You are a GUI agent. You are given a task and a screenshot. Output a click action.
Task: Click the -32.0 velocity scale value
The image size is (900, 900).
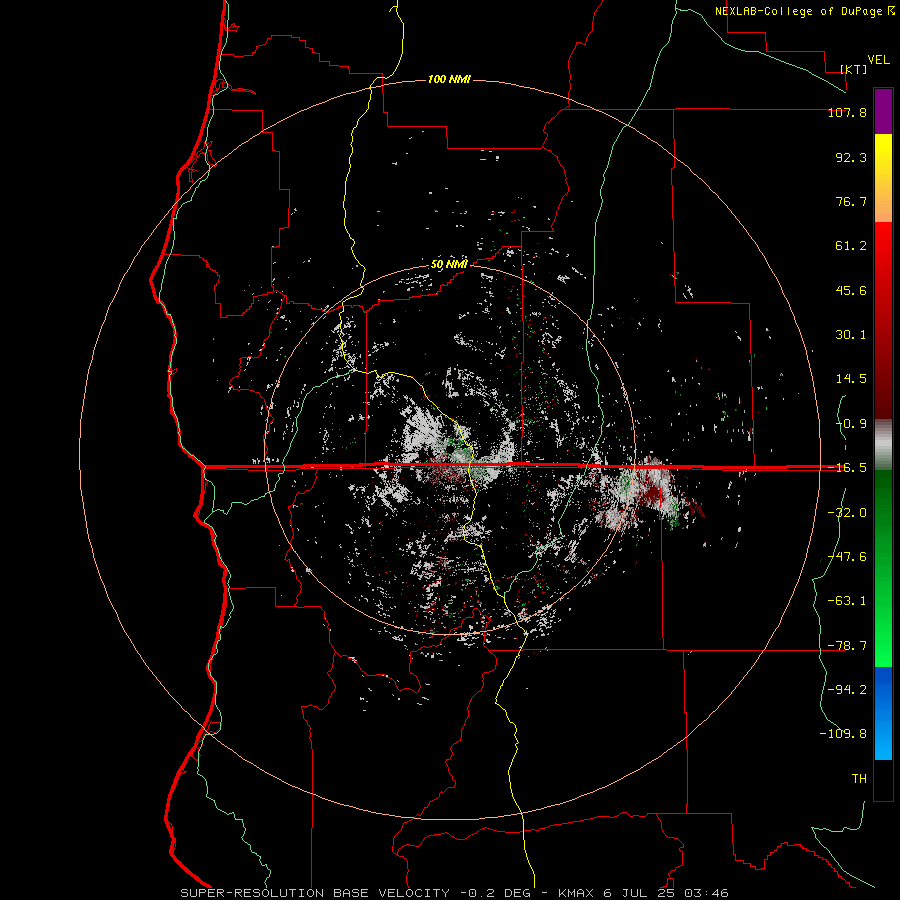coord(847,513)
